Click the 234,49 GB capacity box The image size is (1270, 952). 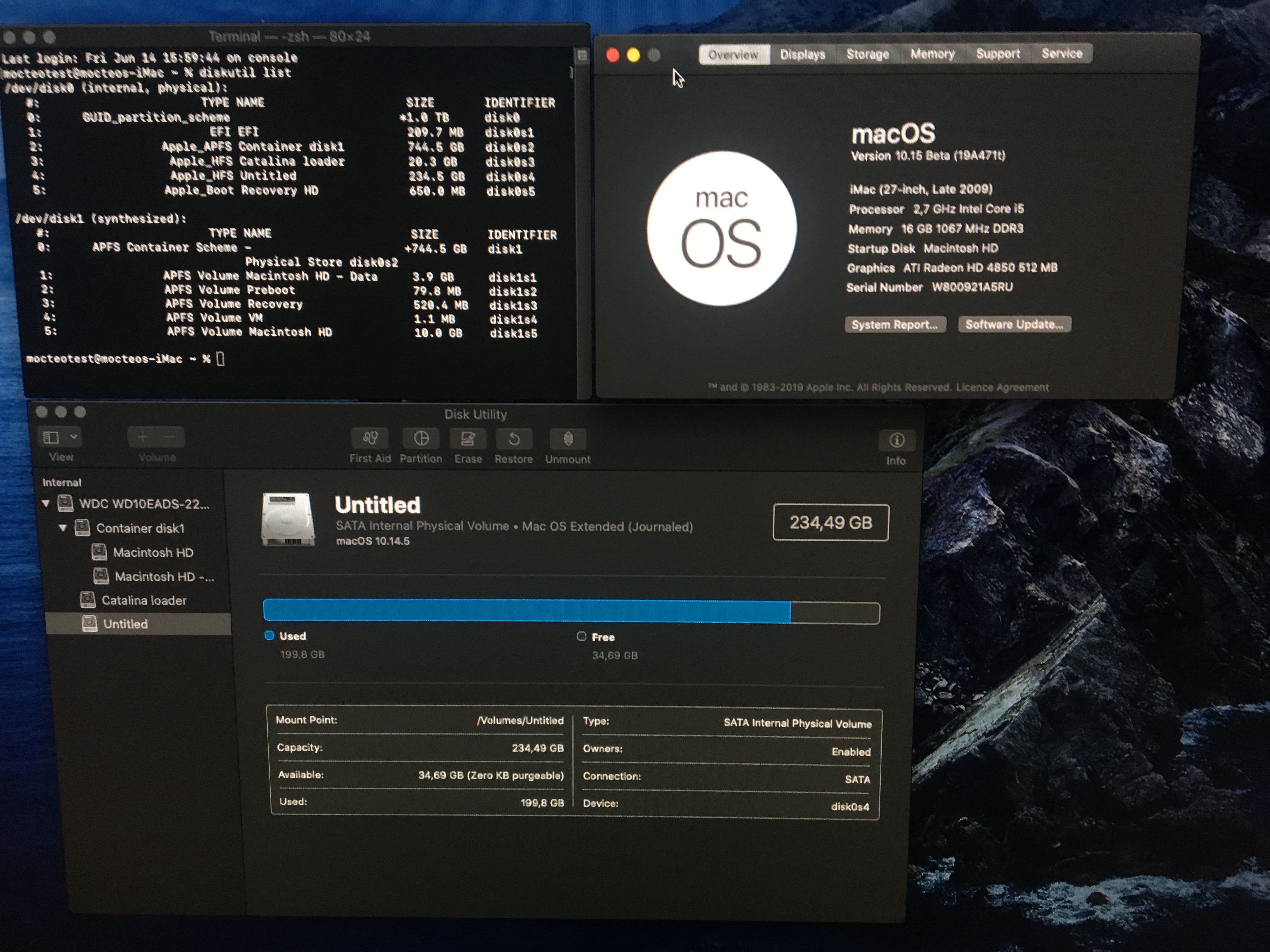[x=831, y=523]
